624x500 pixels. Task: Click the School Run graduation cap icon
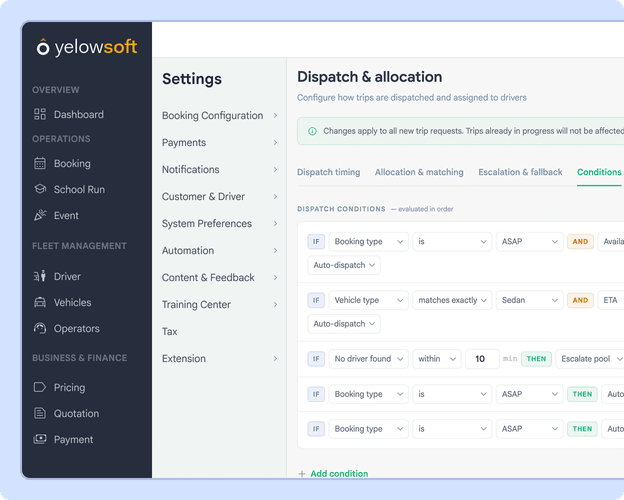[x=40, y=189]
